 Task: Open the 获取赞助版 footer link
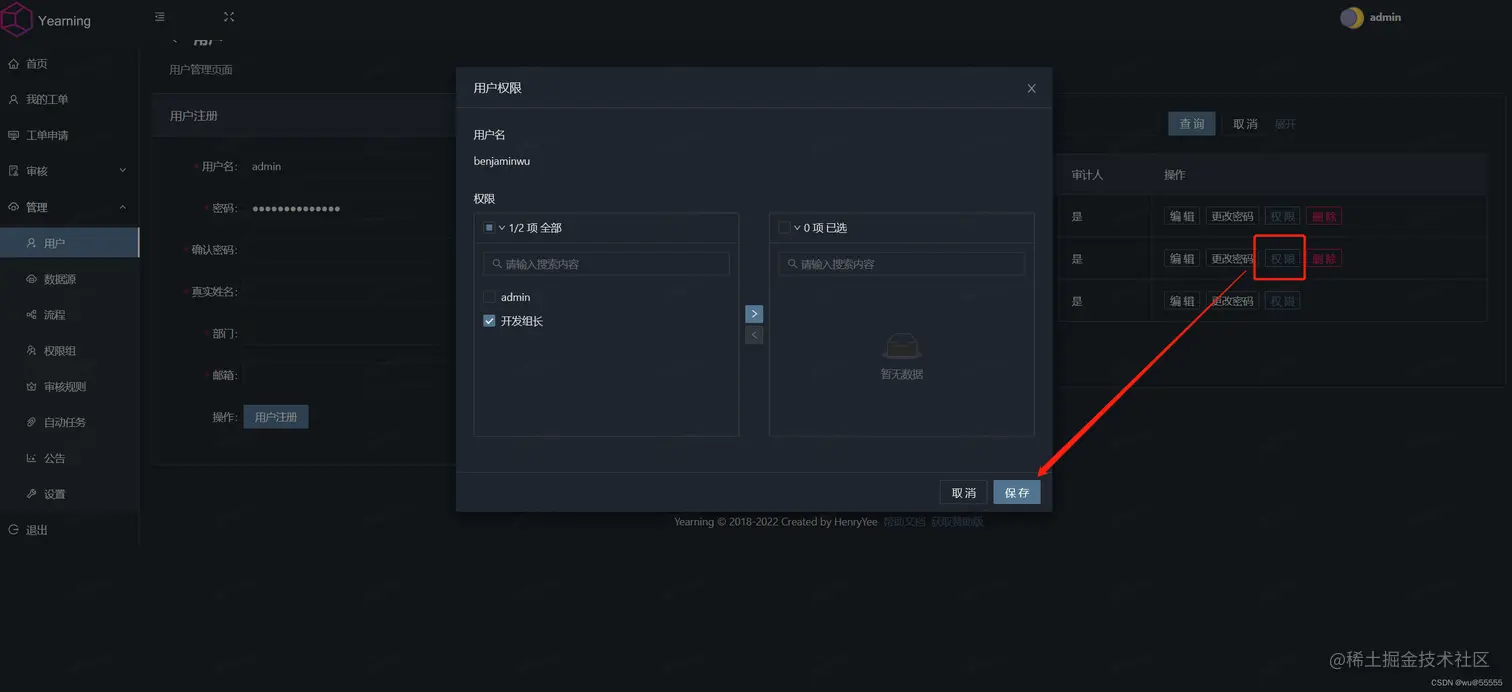(957, 522)
